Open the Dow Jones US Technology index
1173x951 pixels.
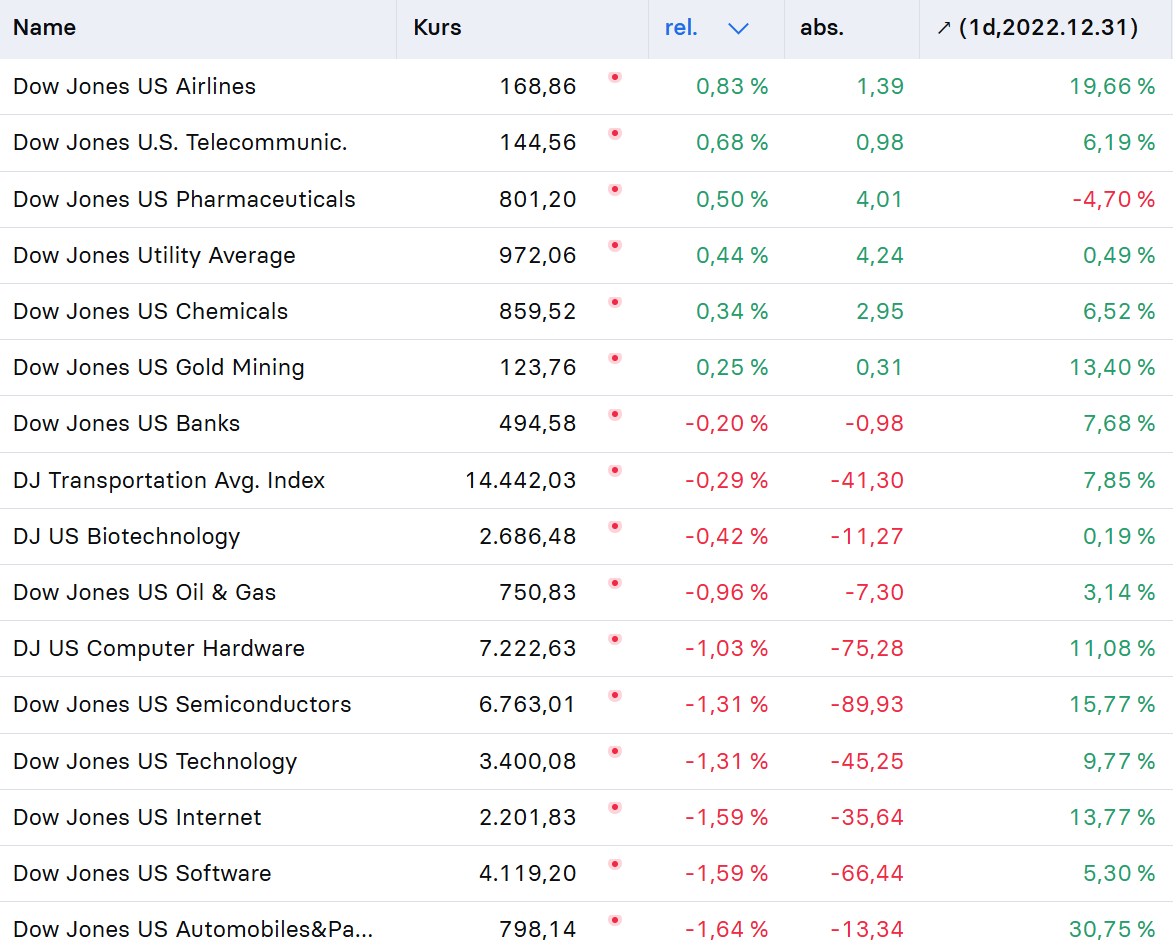coord(155,761)
